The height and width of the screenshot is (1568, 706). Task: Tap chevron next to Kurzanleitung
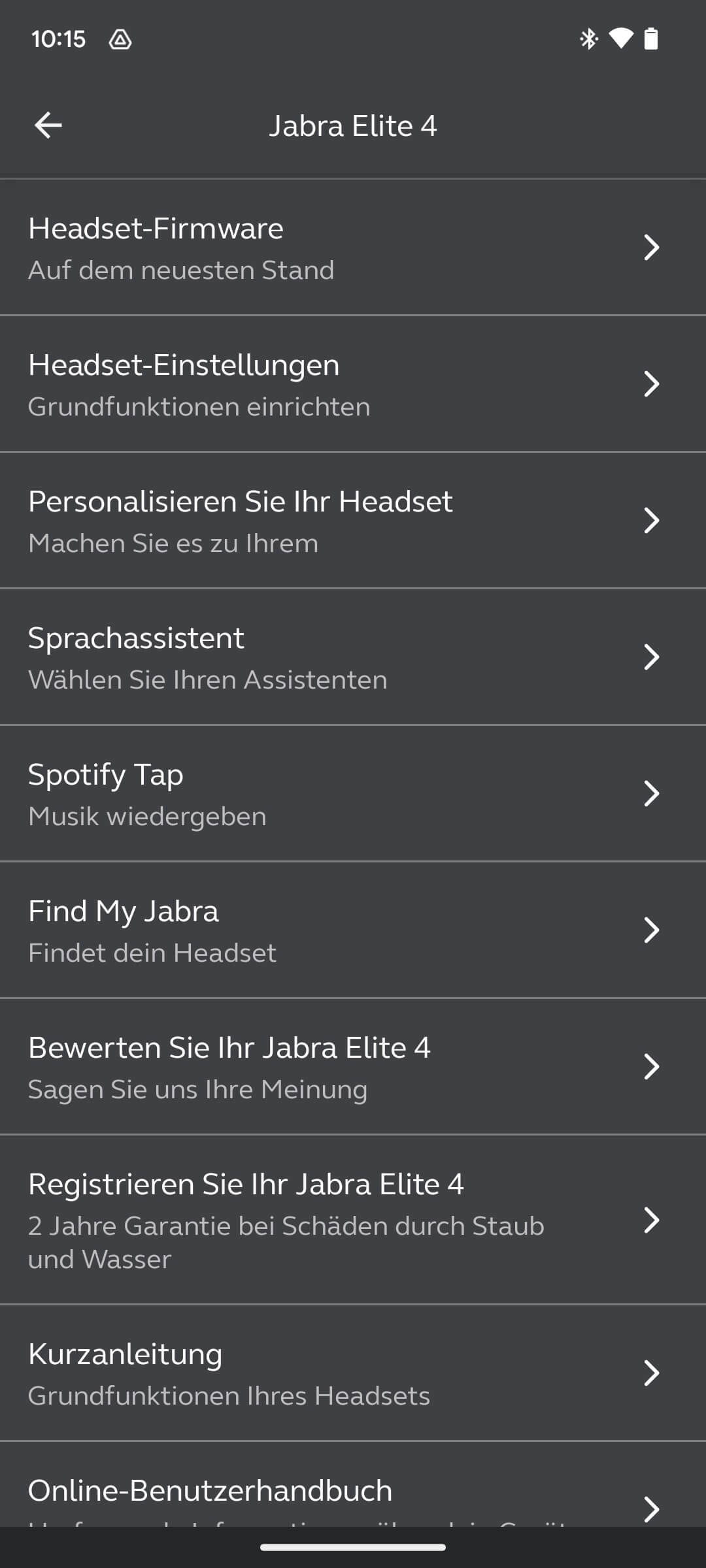[651, 1373]
